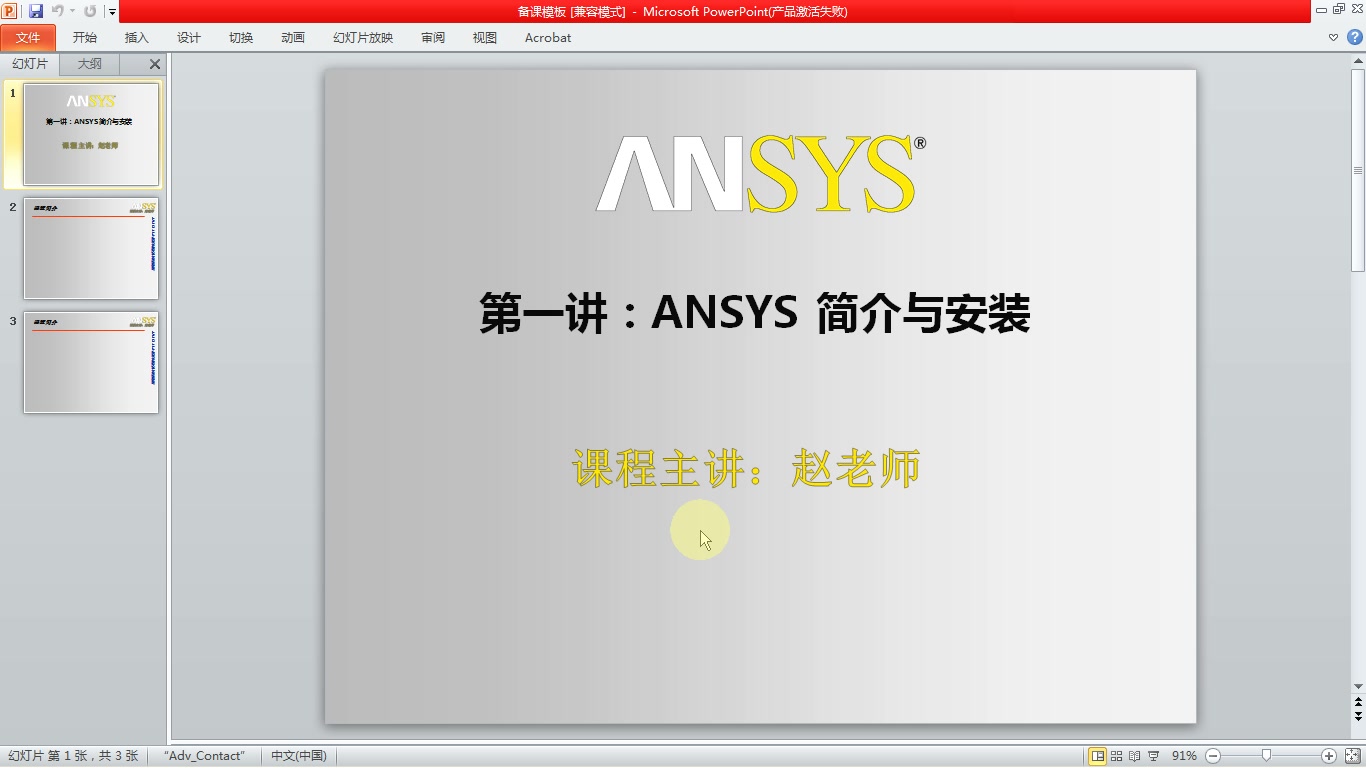
Task: Open PowerPoint Help question mark icon
Action: click(x=1355, y=38)
